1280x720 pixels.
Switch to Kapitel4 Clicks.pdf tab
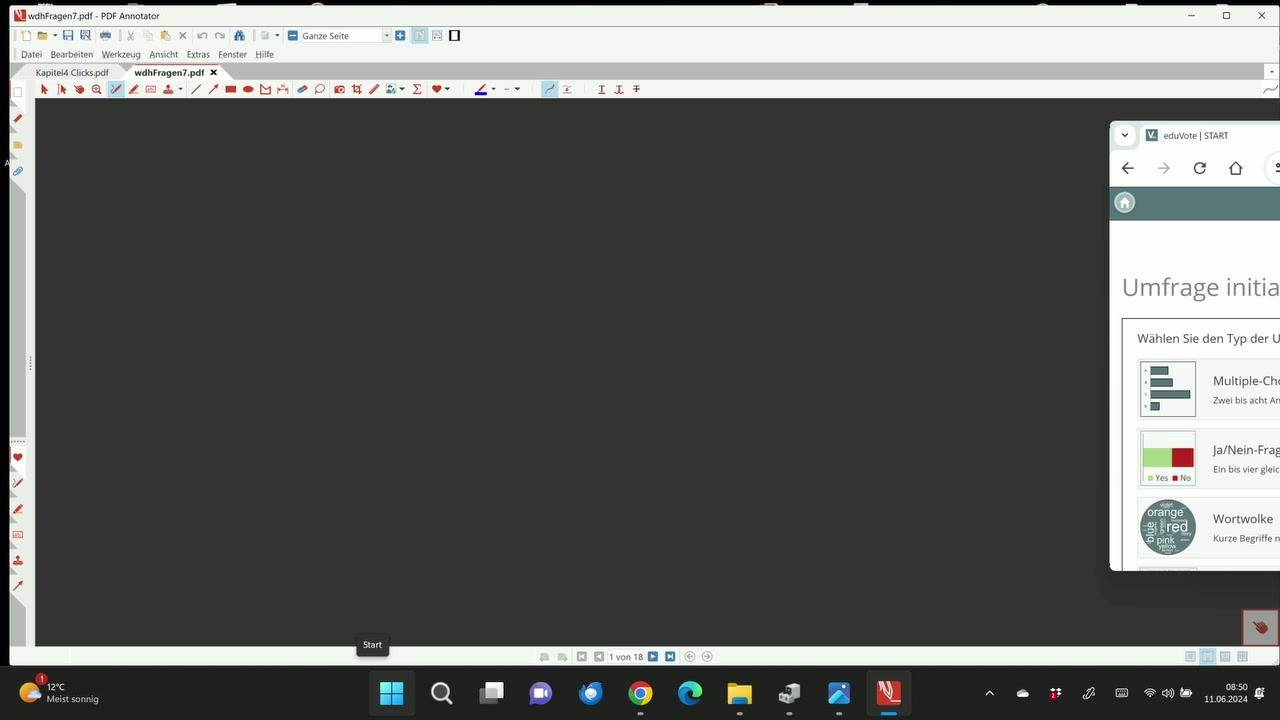(x=72, y=73)
